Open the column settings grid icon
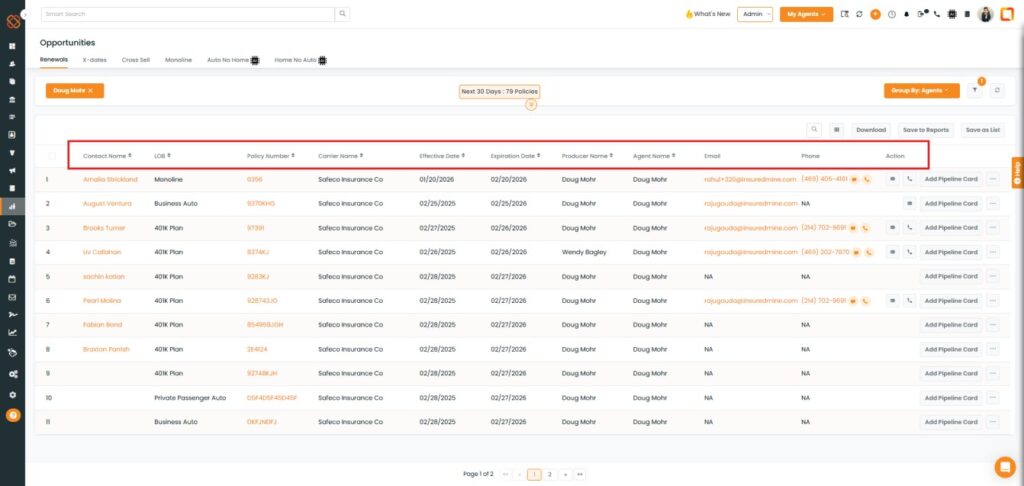The width and height of the screenshot is (1024, 486). pos(837,129)
